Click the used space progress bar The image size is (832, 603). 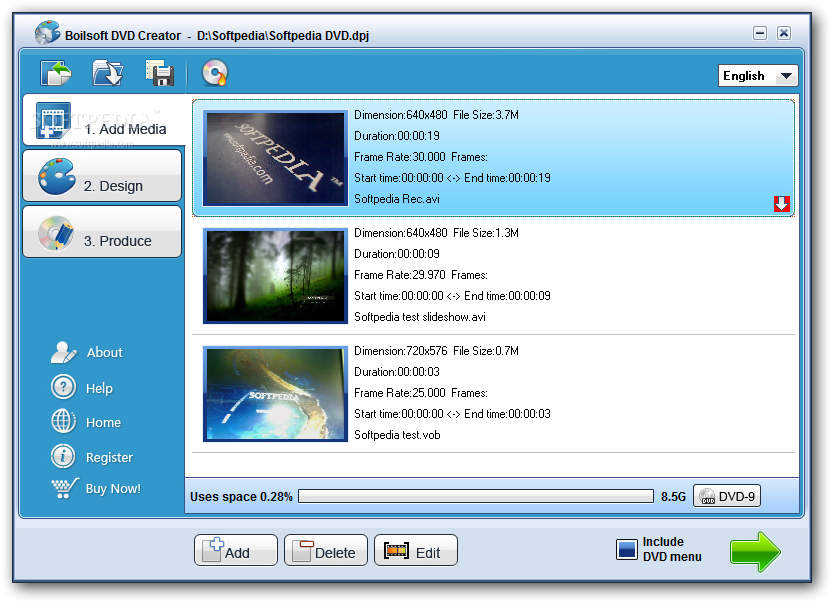click(476, 496)
